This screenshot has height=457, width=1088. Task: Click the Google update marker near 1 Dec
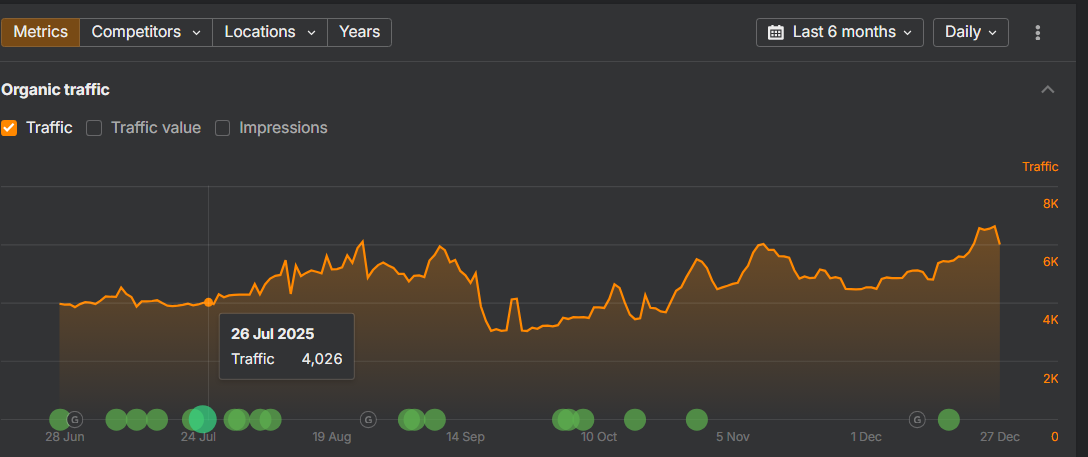coord(917,419)
